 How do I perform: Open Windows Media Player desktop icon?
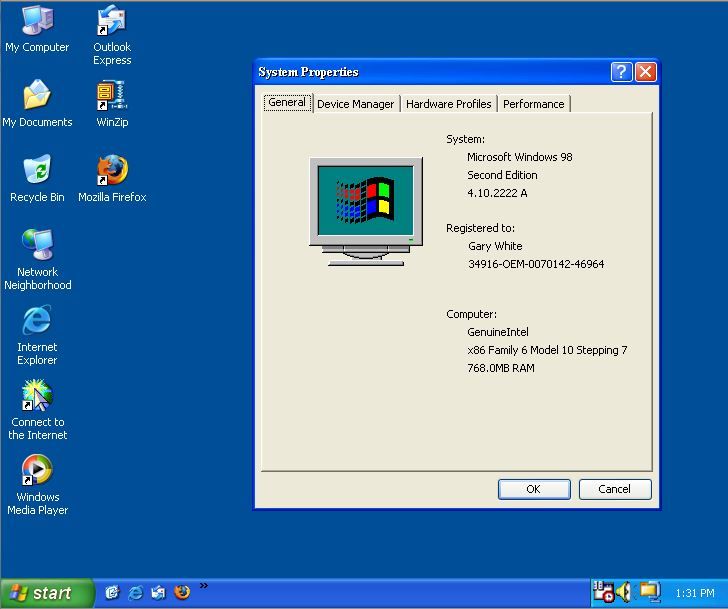[37, 472]
